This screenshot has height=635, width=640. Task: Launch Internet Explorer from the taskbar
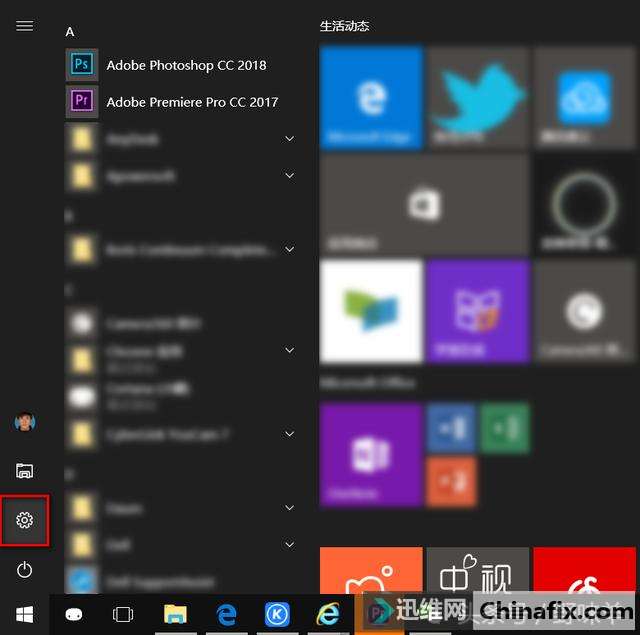point(329,614)
